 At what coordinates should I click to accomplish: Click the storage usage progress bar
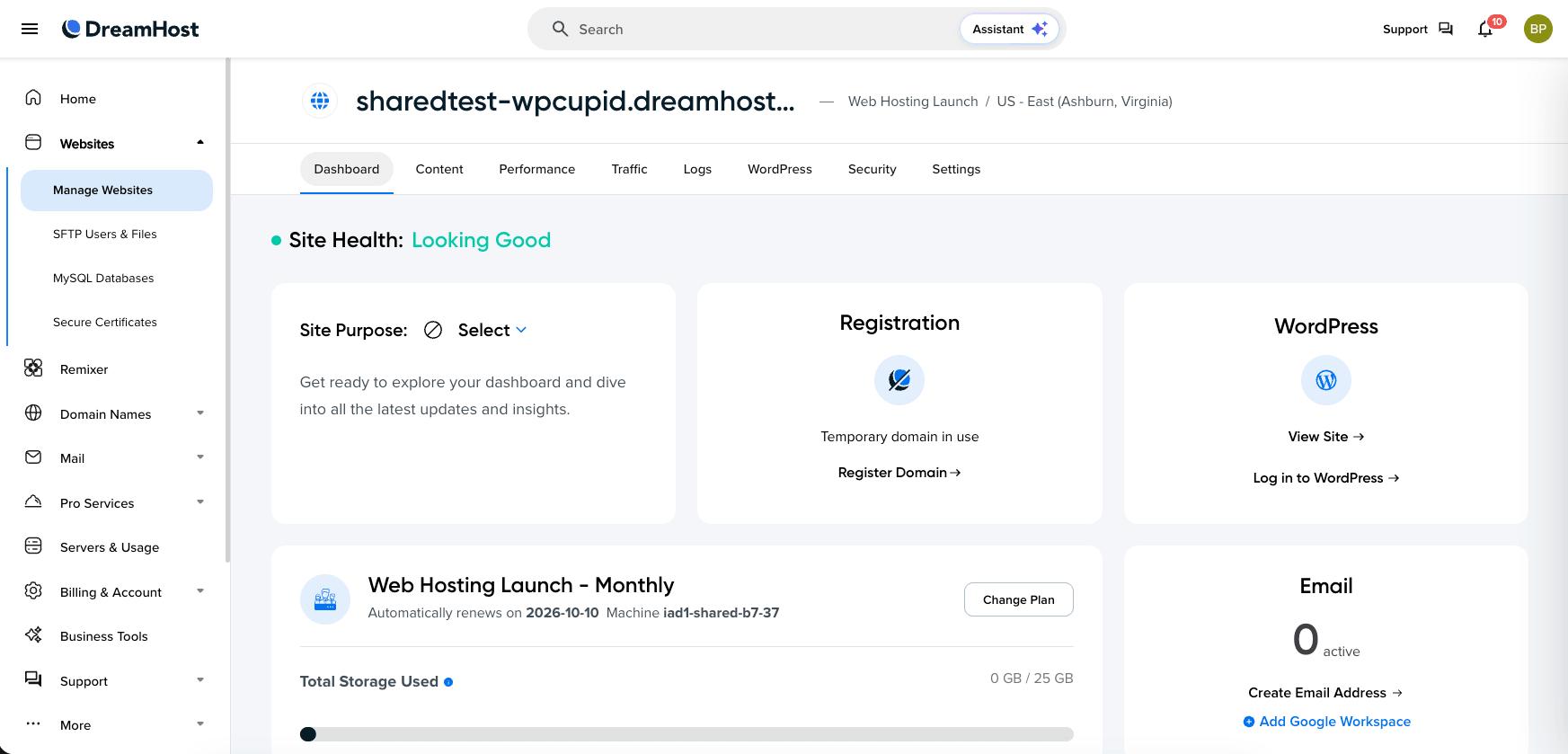coord(687,734)
